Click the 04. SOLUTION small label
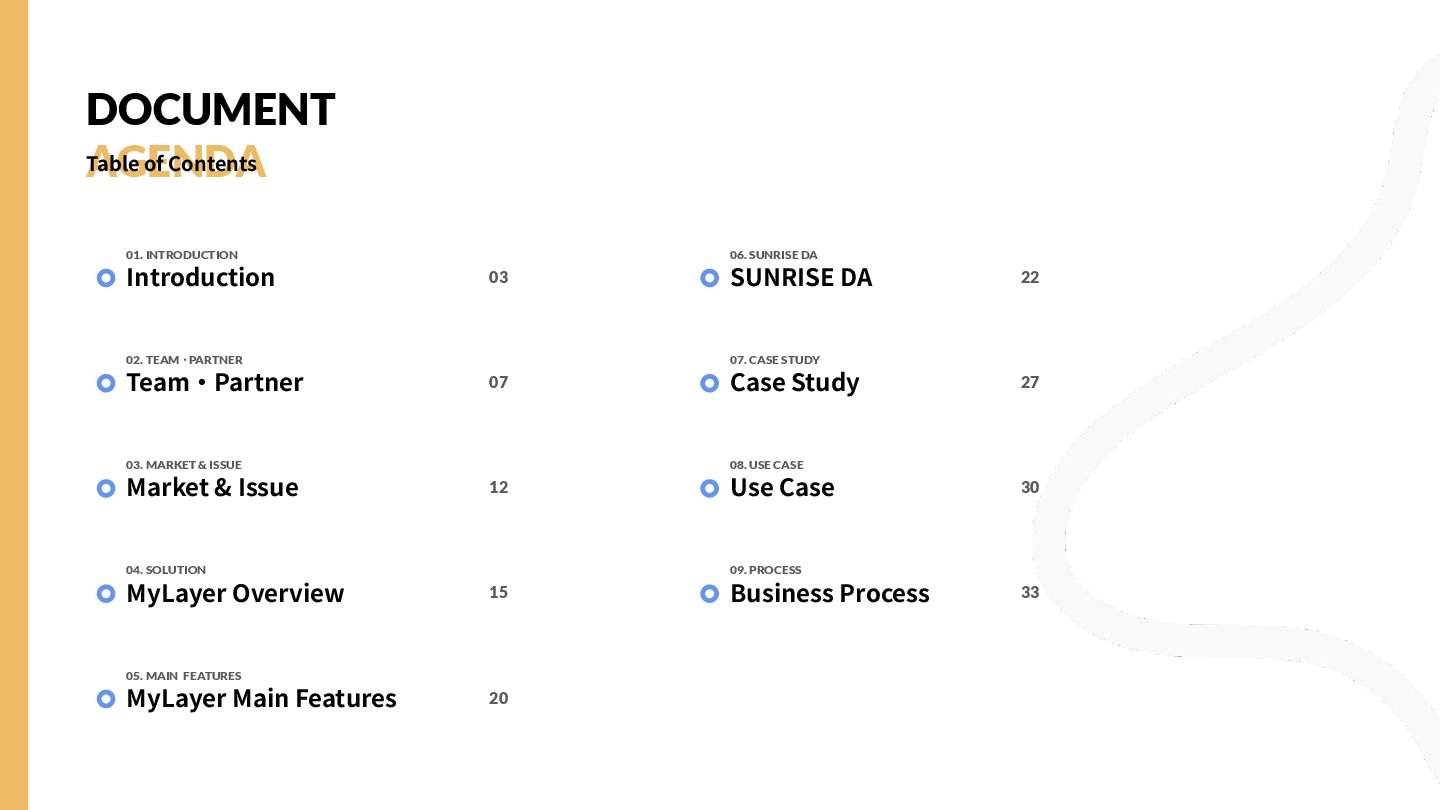The height and width of the screenshot is (810, 1440). click(166, 570)
